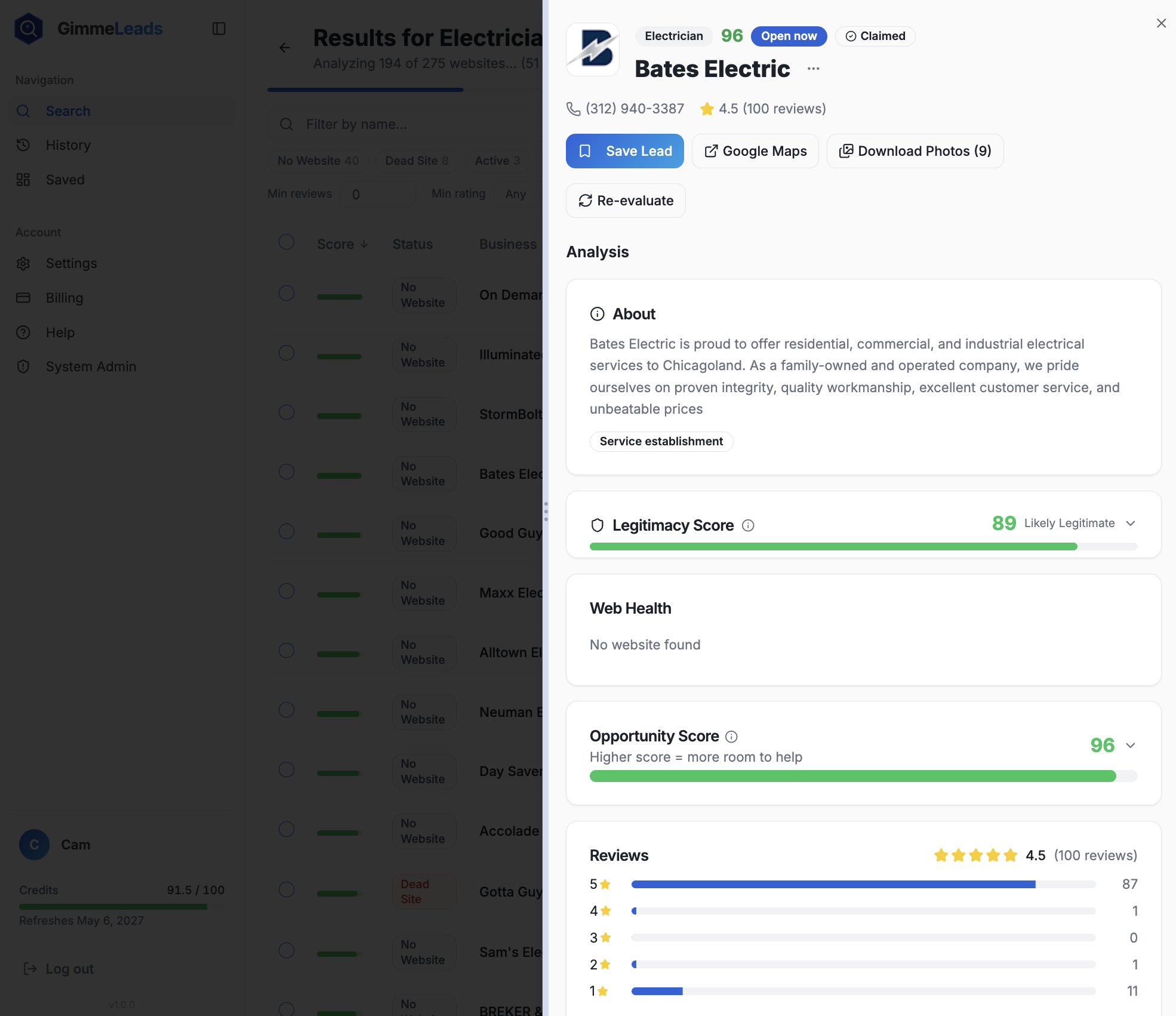Open the History page
1176x1016 pixels.
(122, 145)
